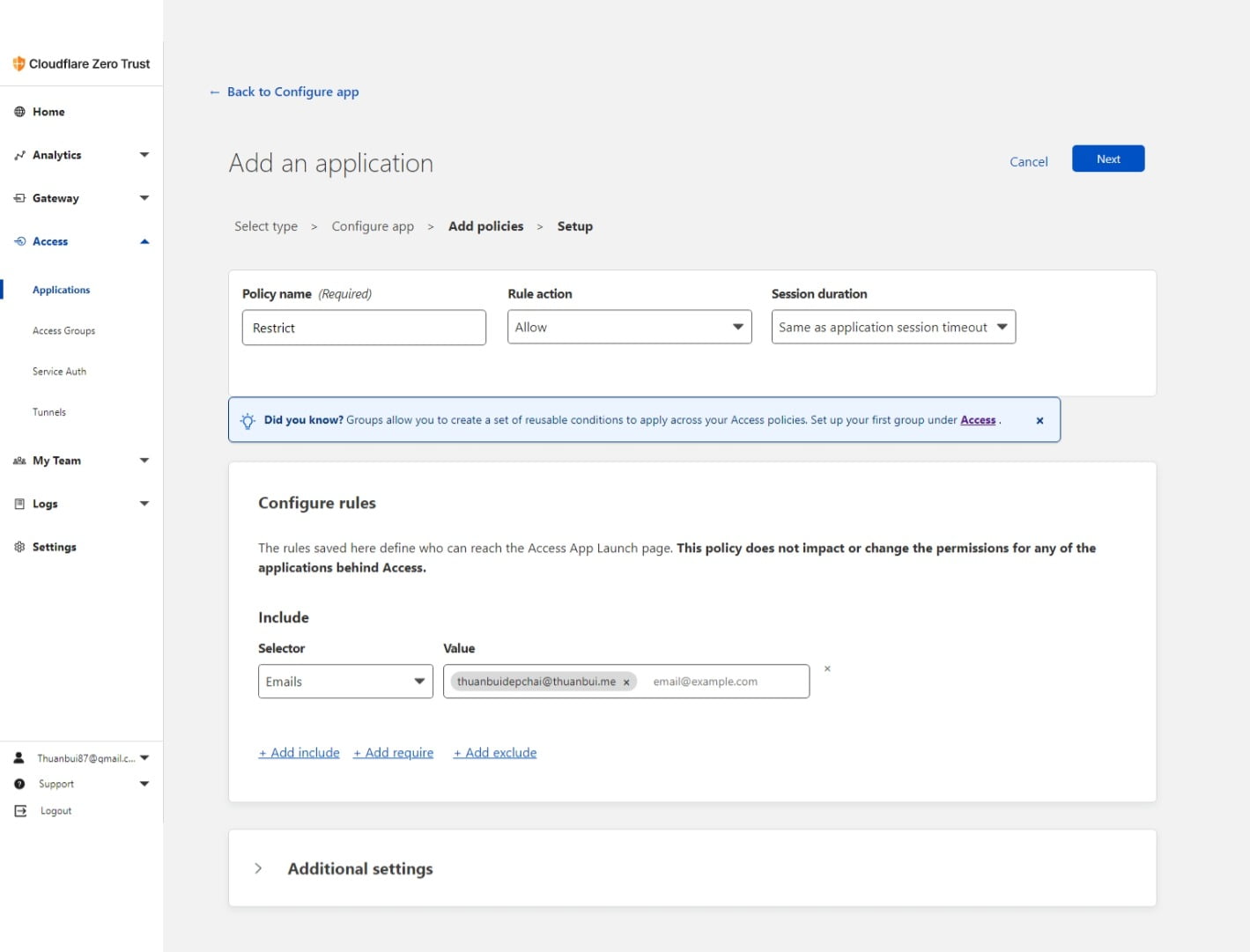The height and width of the screenshot is (952, 1250).
Task: Open the Rule action dropdown
Action: (629, 327)
